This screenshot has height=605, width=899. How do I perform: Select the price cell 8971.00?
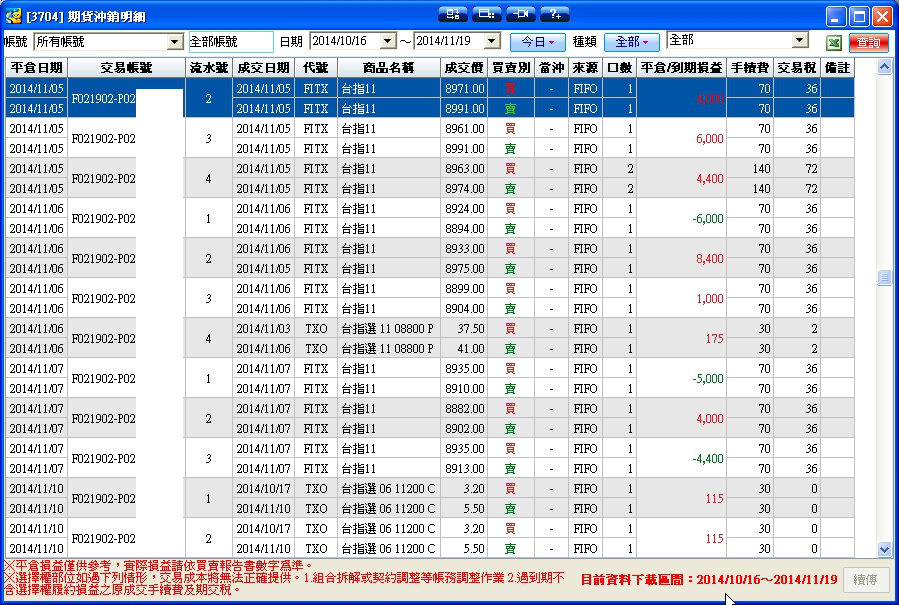[x=464, y=88]
